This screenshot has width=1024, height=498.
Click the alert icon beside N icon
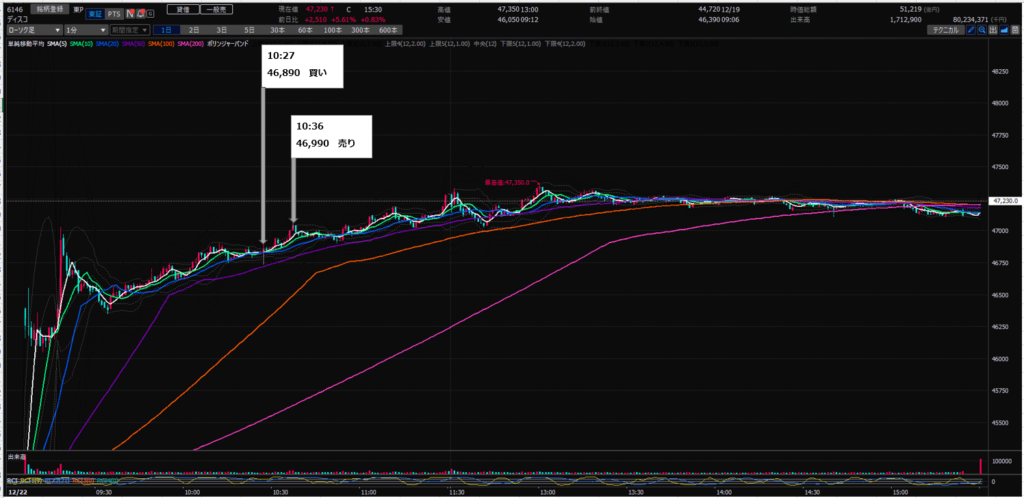tap(139, 15)
